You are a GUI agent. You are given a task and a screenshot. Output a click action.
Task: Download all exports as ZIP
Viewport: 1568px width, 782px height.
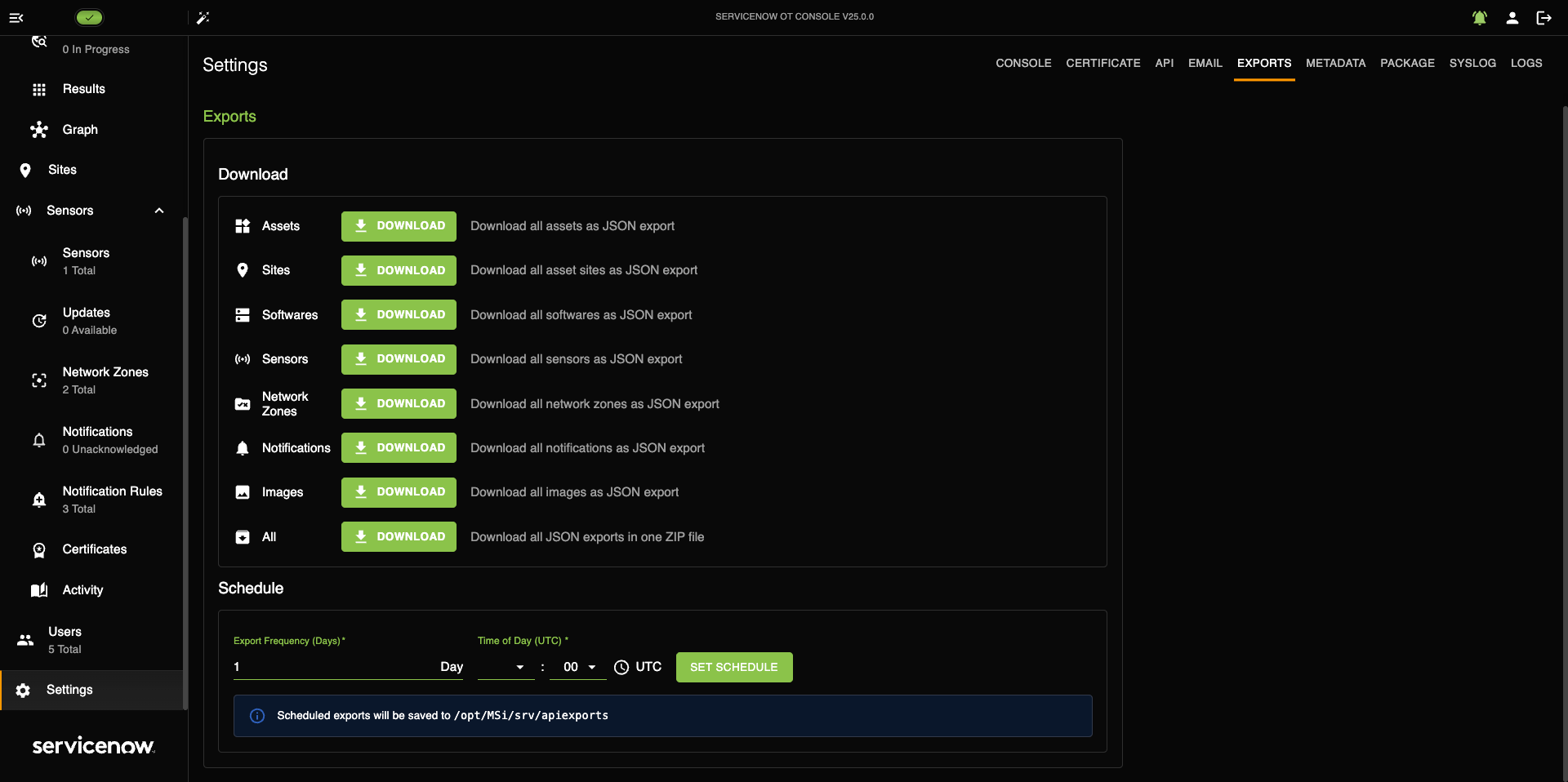[399, 536]
